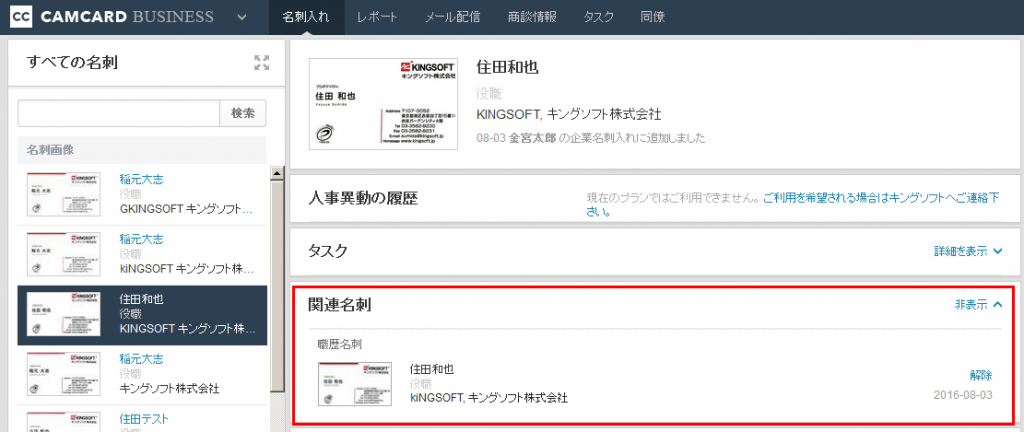Open the related card thumbnail under 職歴名刺

point(355,384)
